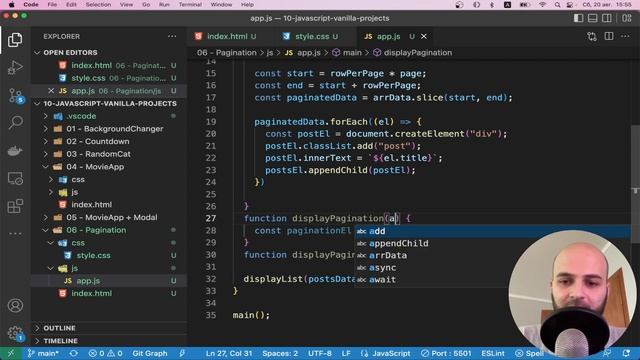Customize the editor layout
This screenshot has width=640, height=360.
click(x=627, y=18)
